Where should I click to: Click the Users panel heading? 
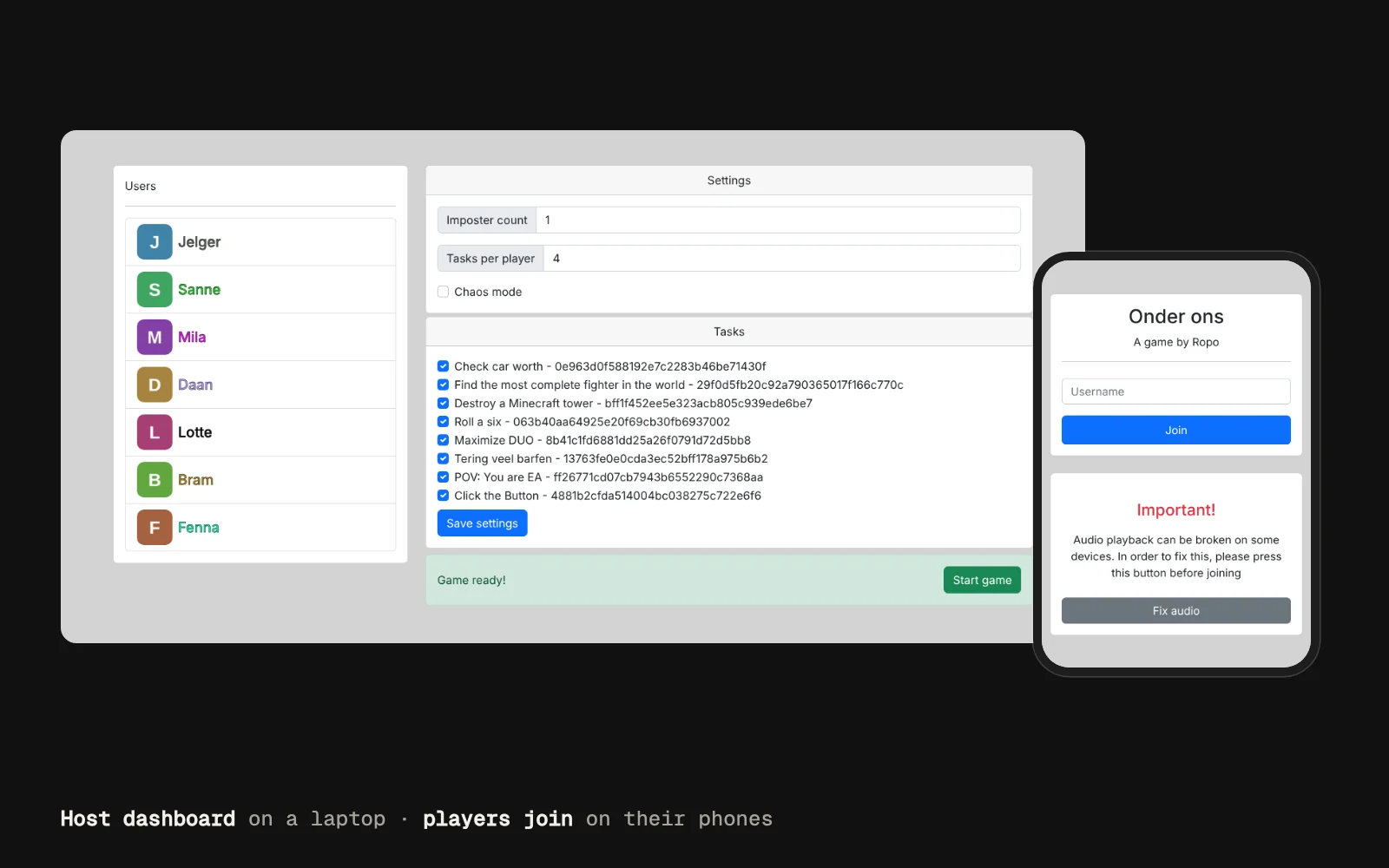[141, 186]
